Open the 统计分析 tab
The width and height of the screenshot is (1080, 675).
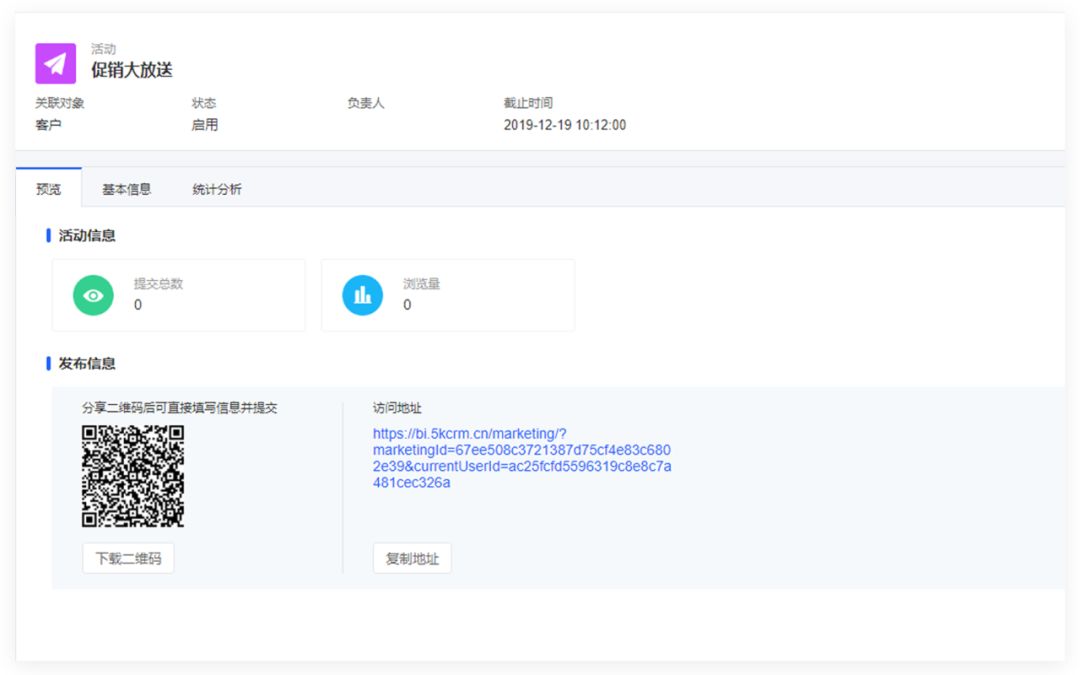click(x=216, y=189)
